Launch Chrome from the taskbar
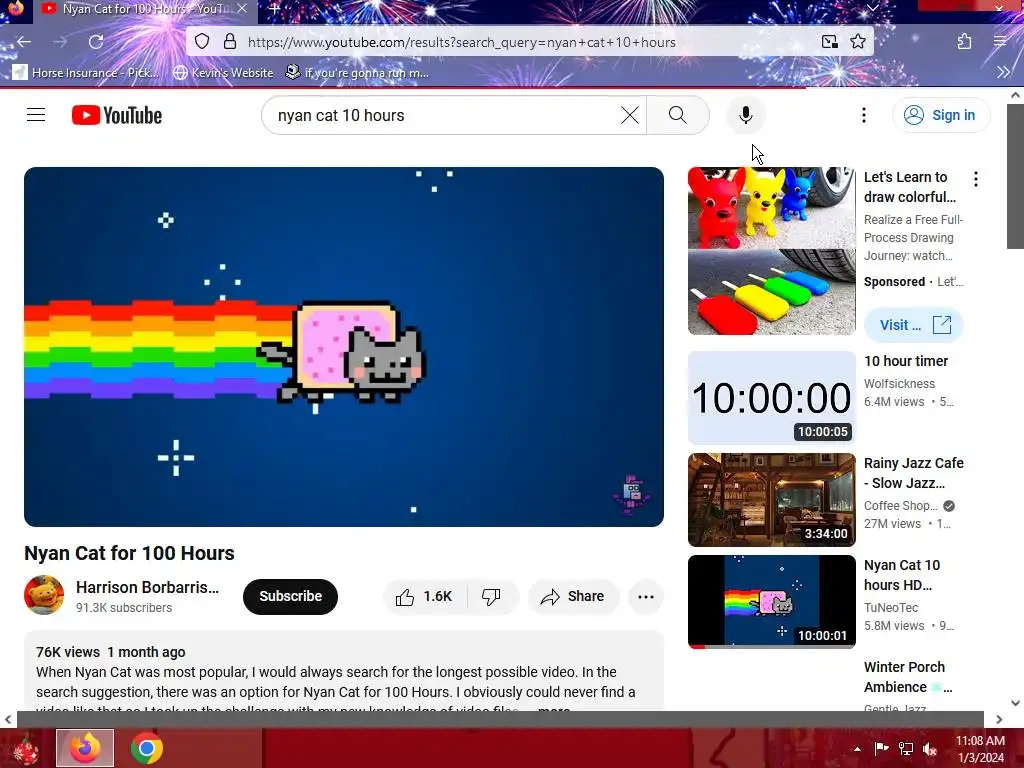The image size is (1024, 768). (x=146, y=748)
